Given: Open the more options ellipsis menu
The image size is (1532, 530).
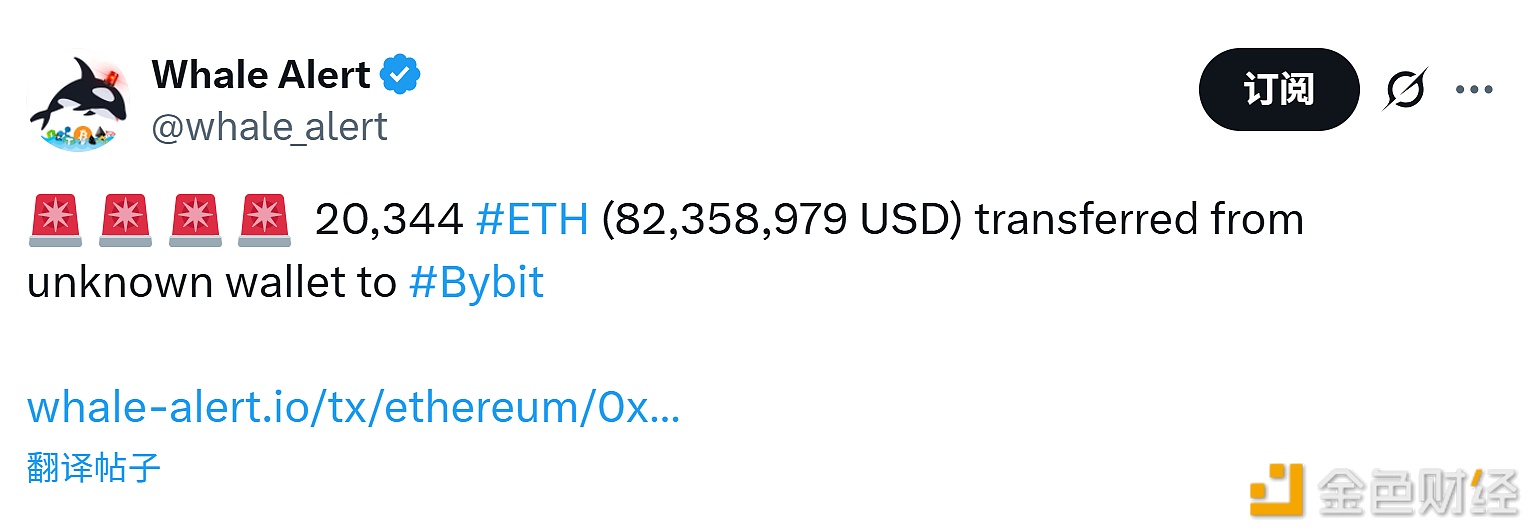Looking at the screenshot, I should point(1473,90).
